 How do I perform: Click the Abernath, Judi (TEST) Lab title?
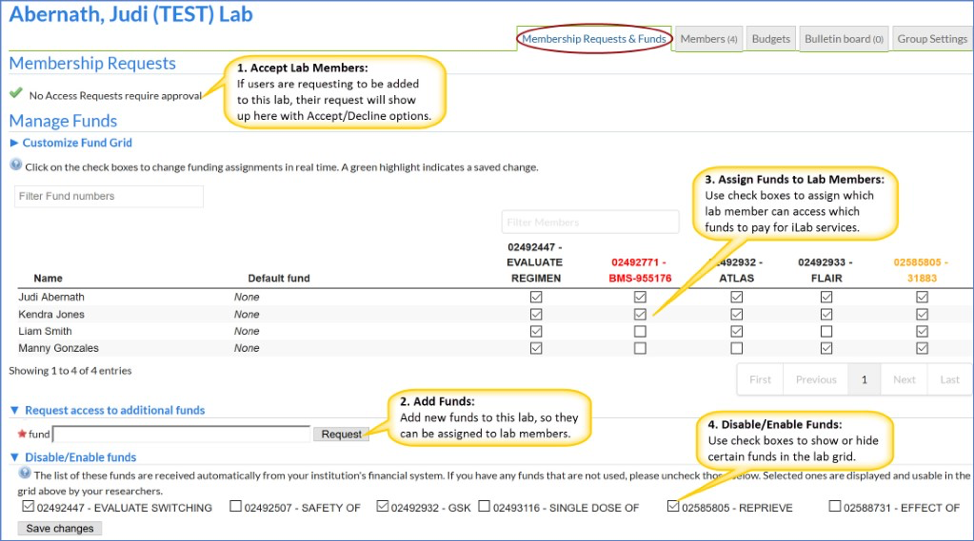point(131,14)
